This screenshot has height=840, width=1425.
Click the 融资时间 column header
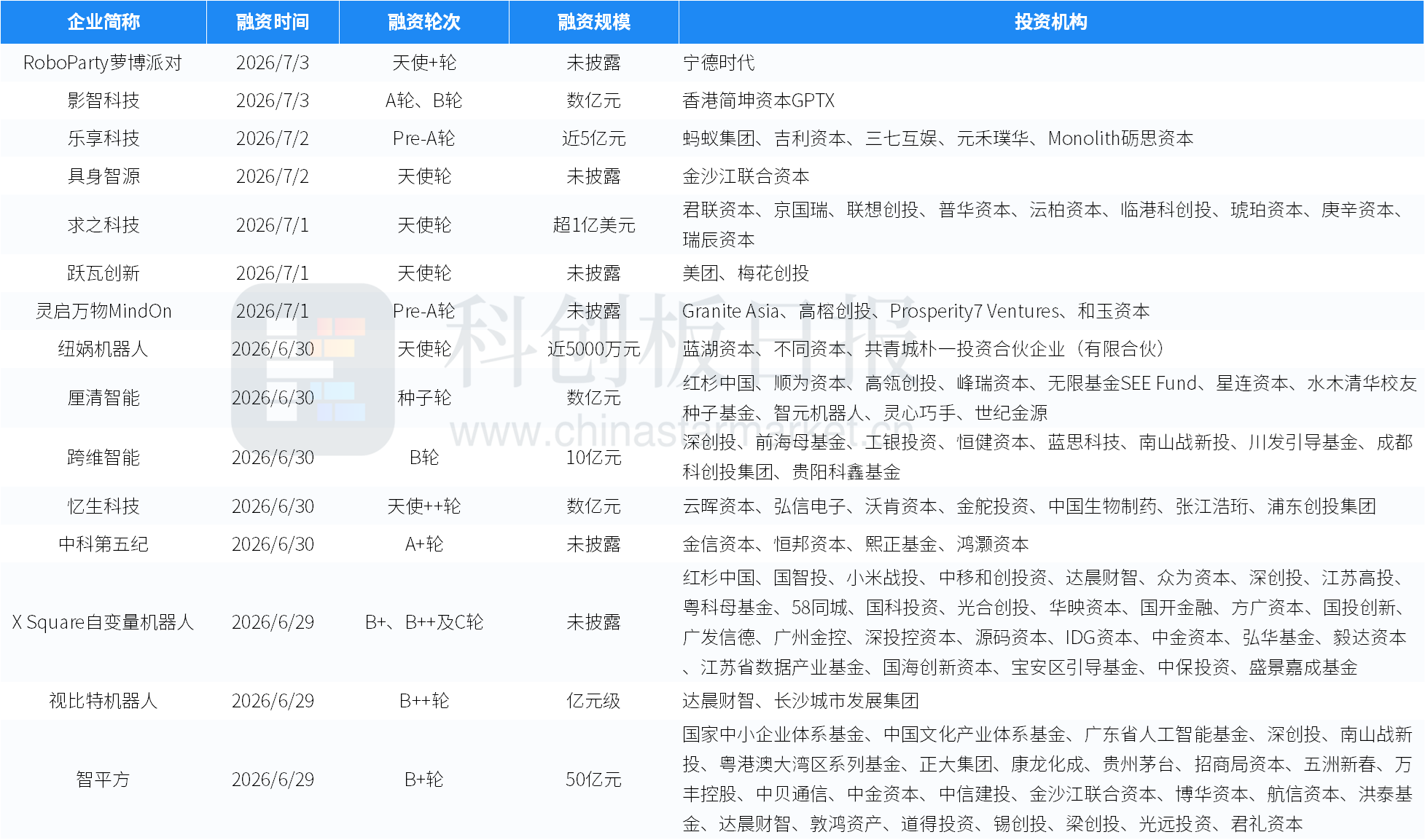(x=273, y=22)
